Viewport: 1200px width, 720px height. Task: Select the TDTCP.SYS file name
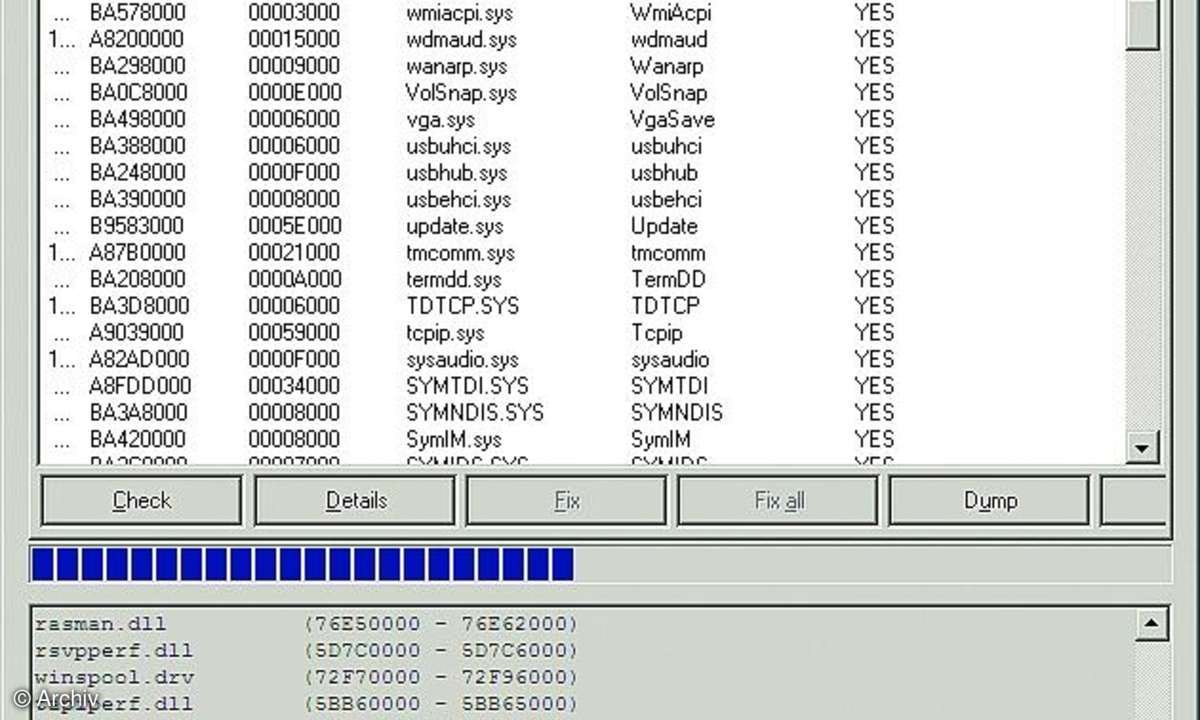click(462, 306)
